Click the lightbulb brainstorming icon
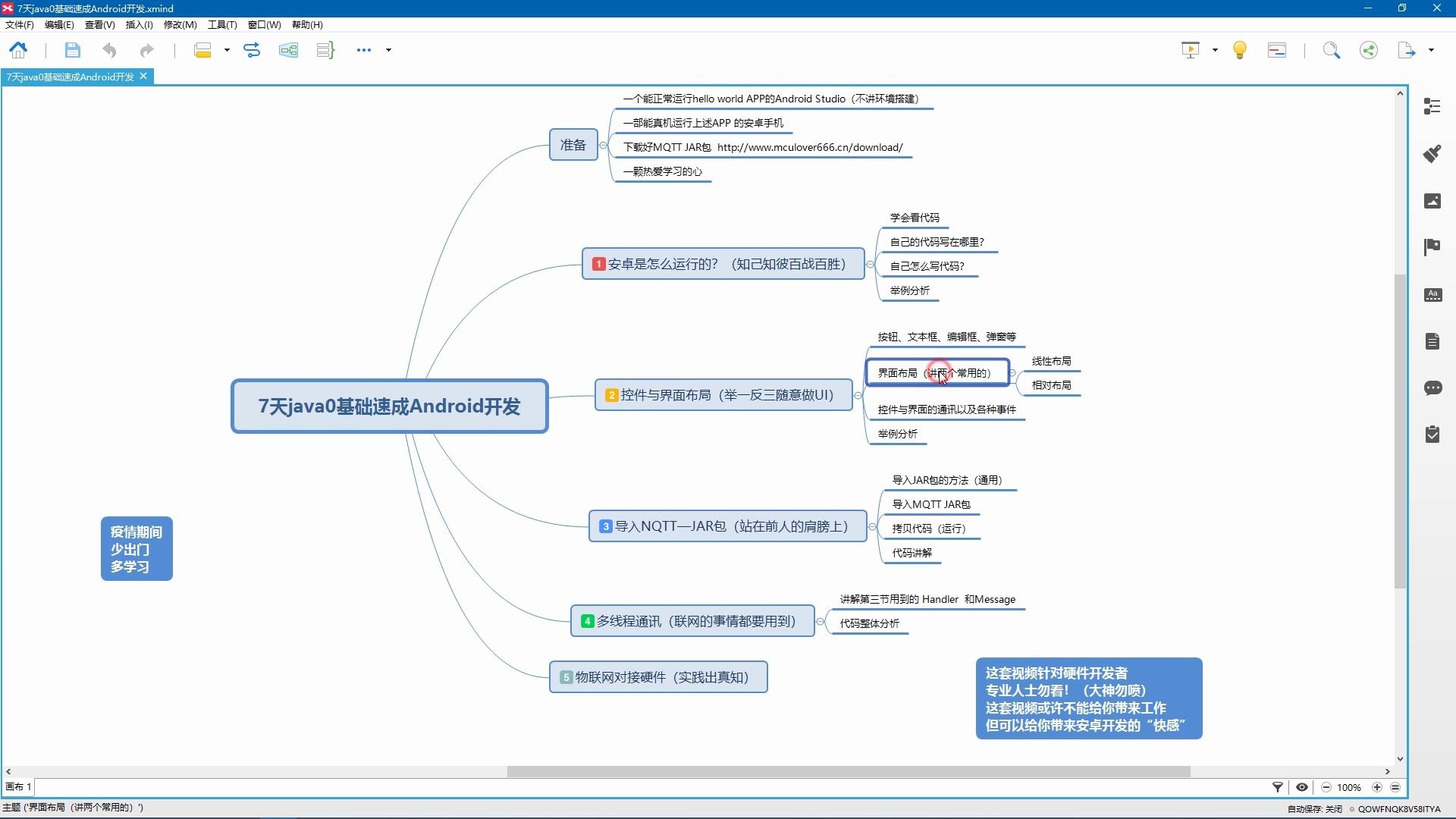1456x819 pixels. point(1240,50)
